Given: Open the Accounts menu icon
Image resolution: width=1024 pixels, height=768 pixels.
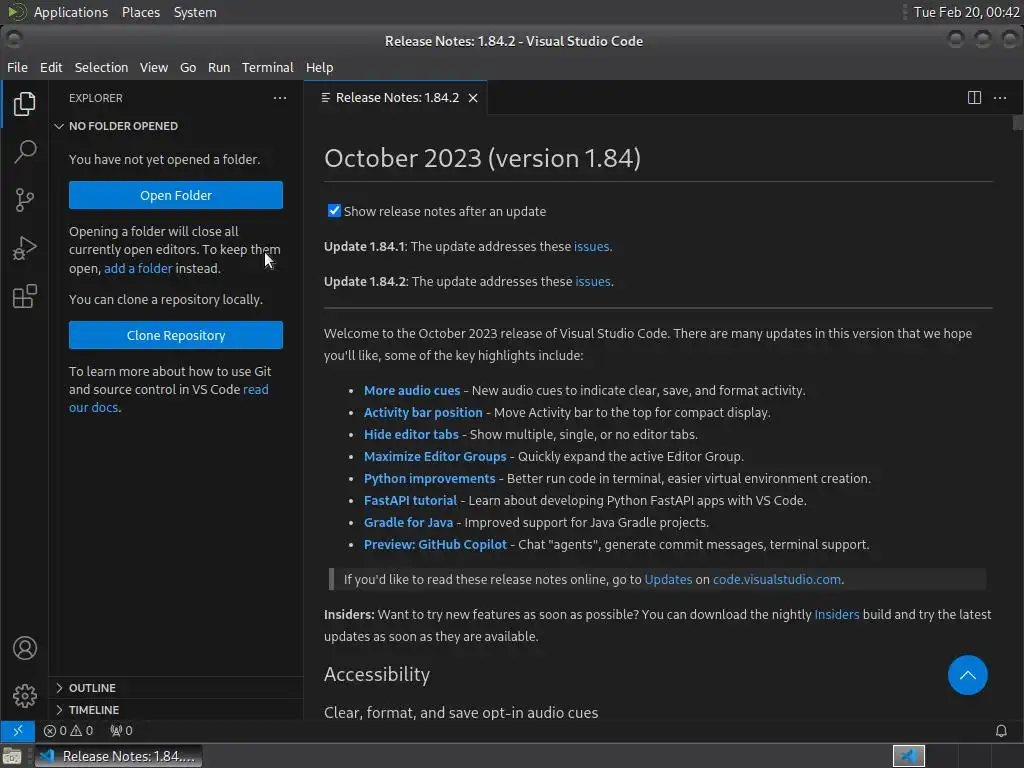Looking at the screenshot, I should coord(25,648).
